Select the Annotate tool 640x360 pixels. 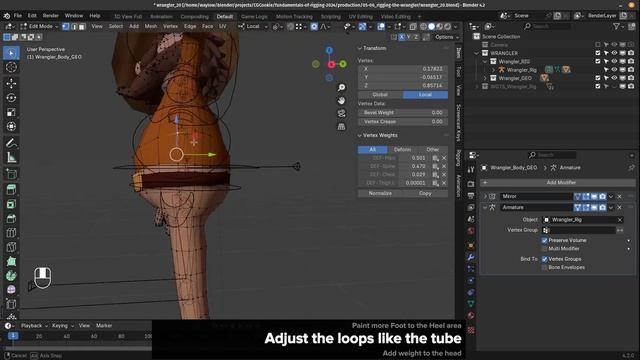point(11,143)
